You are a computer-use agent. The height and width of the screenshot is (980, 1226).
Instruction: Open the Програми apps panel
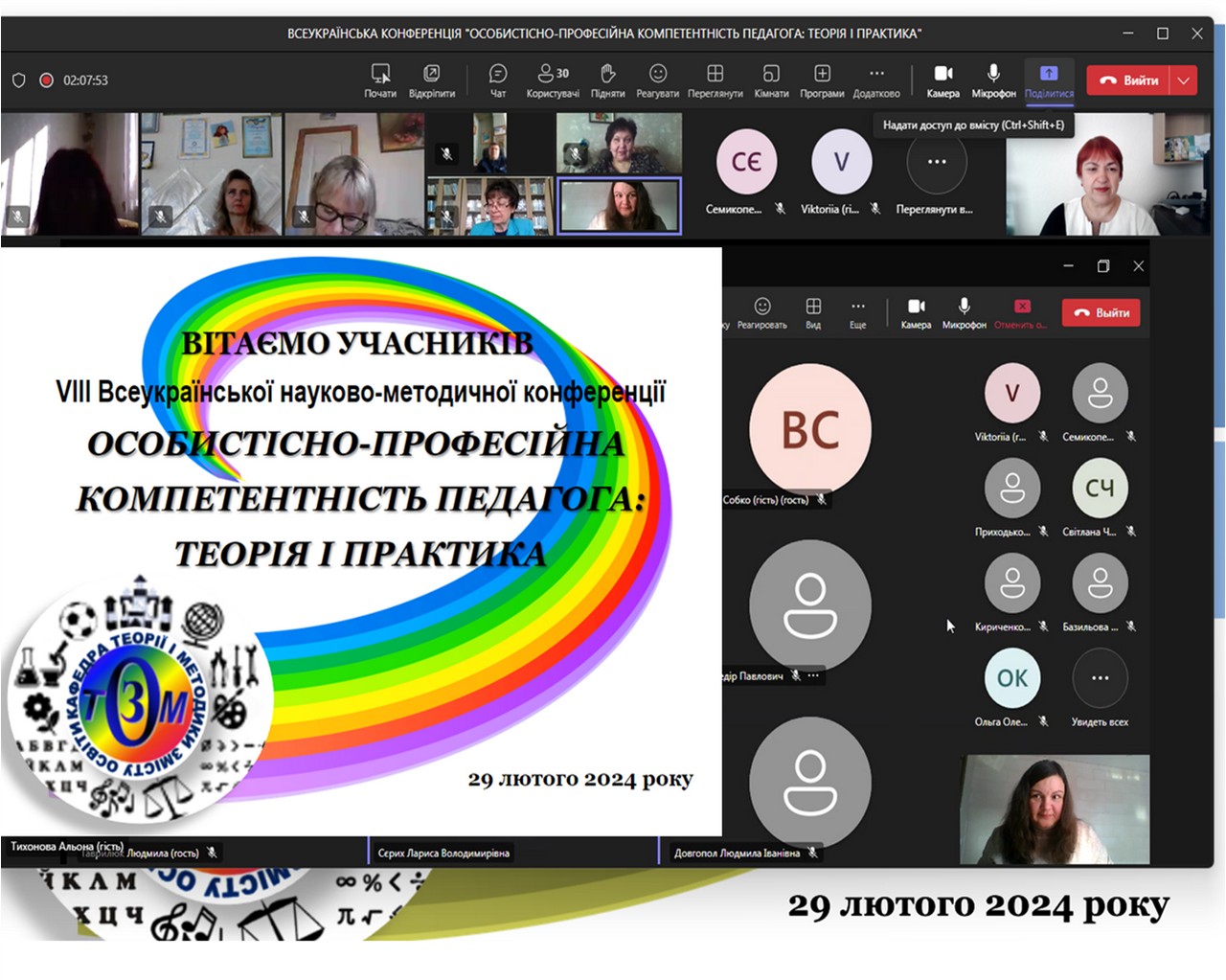click(822, 80)
